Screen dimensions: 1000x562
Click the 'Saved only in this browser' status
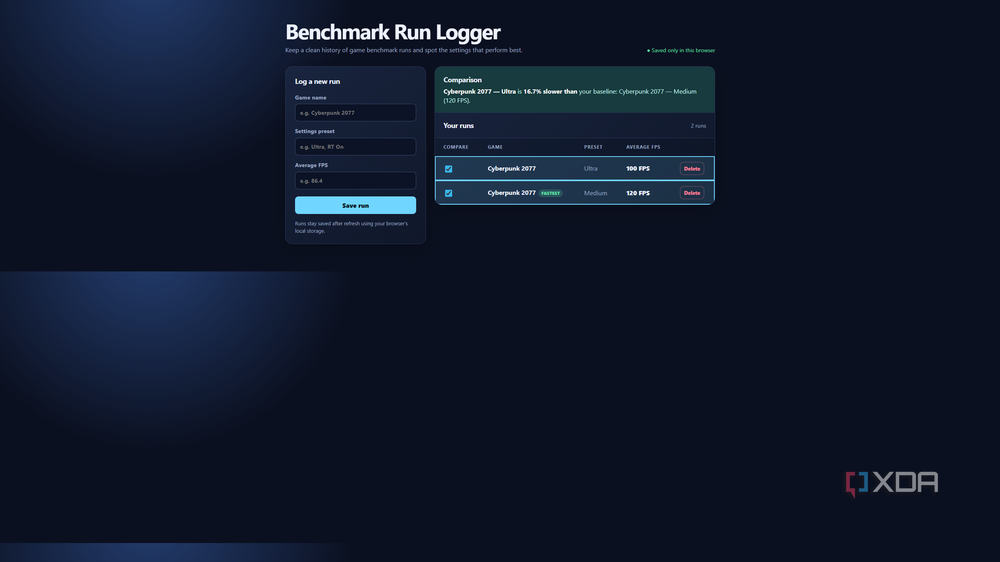click(680, 50)
